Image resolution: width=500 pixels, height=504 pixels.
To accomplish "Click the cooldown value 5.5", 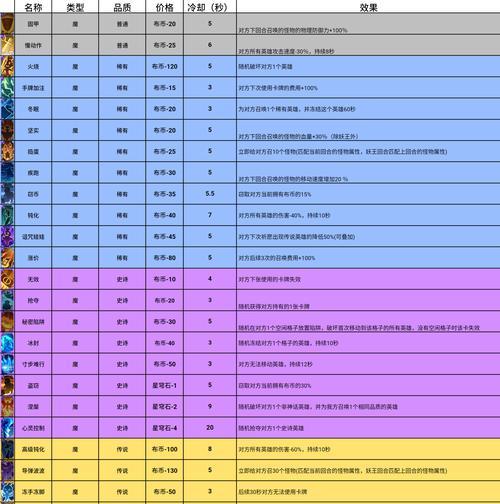I will [x=210, y=194].
